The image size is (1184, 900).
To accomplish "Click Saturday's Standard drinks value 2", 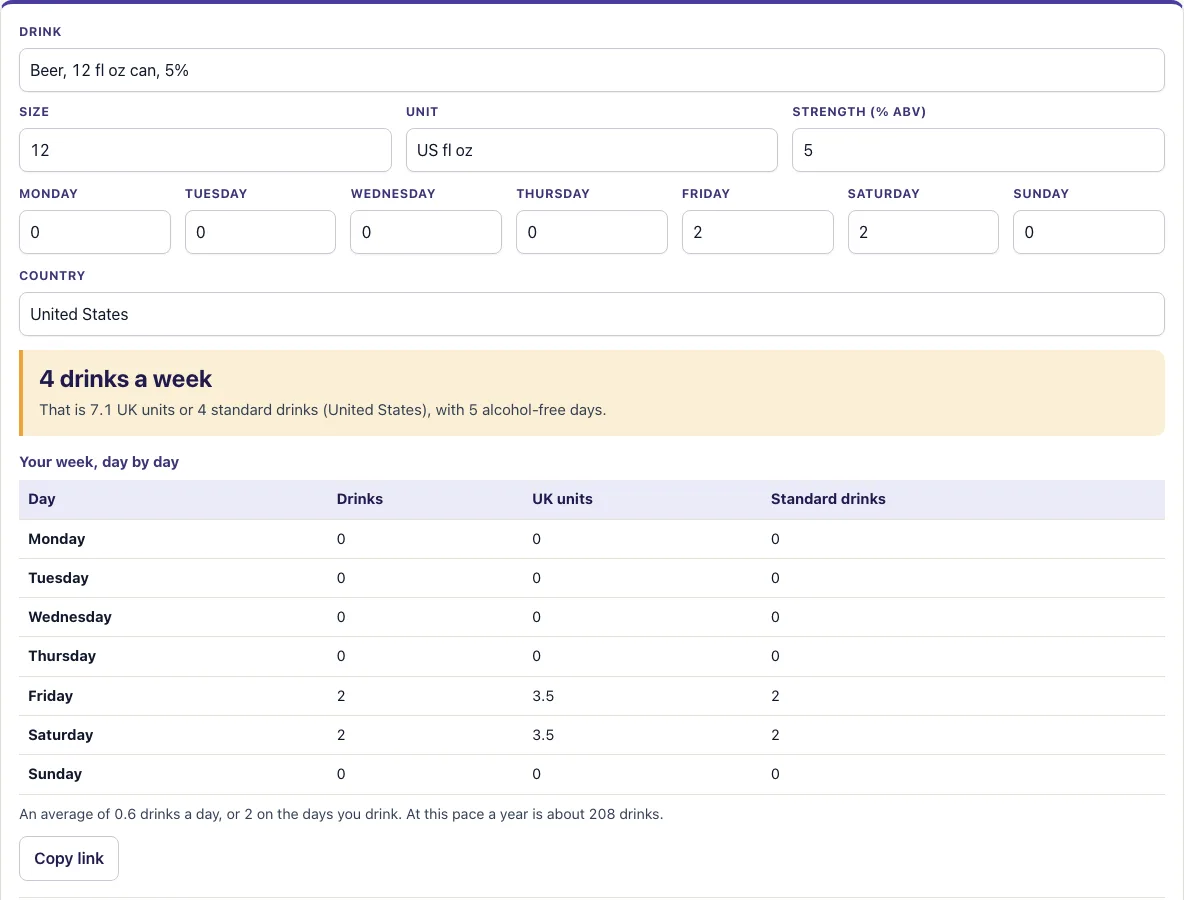I will click(775, 735).
